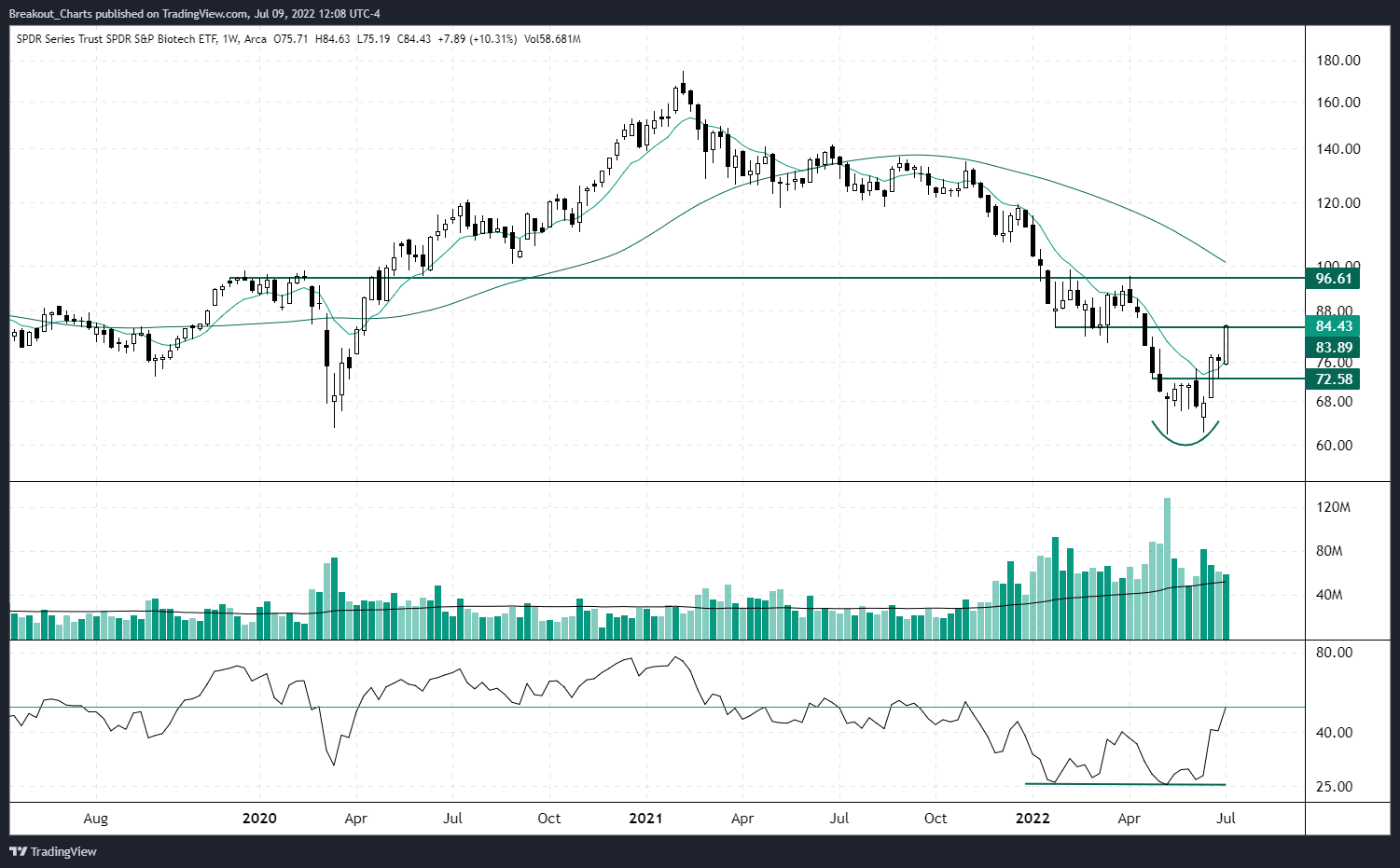Select the high value H84.63
The width and height of the screenshot is (1400, 868).
coord(333,39)
